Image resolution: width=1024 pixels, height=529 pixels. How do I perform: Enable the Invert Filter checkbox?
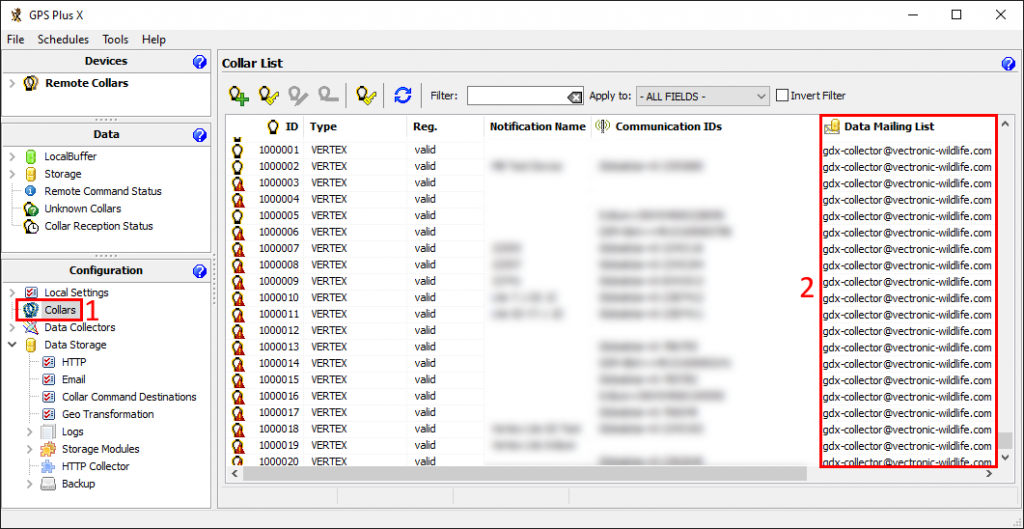[x=782, y=96]
